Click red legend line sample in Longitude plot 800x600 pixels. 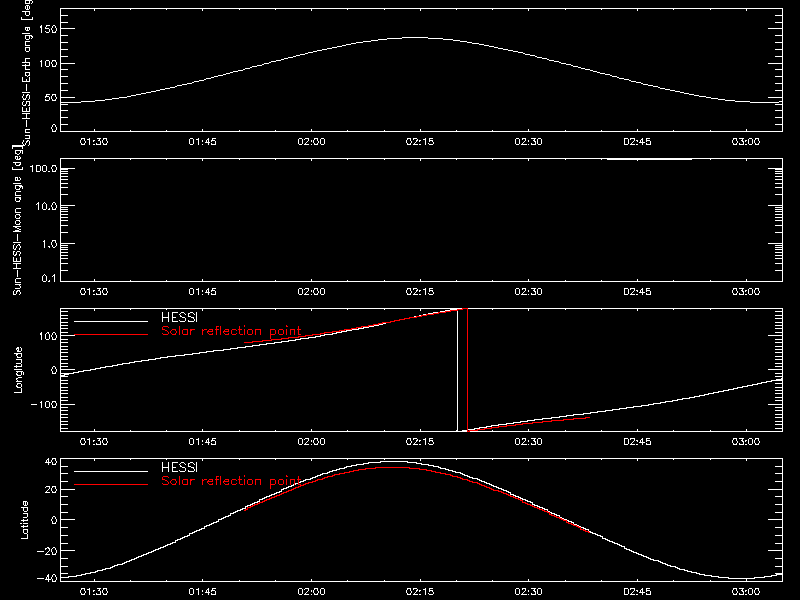(111, 335)
